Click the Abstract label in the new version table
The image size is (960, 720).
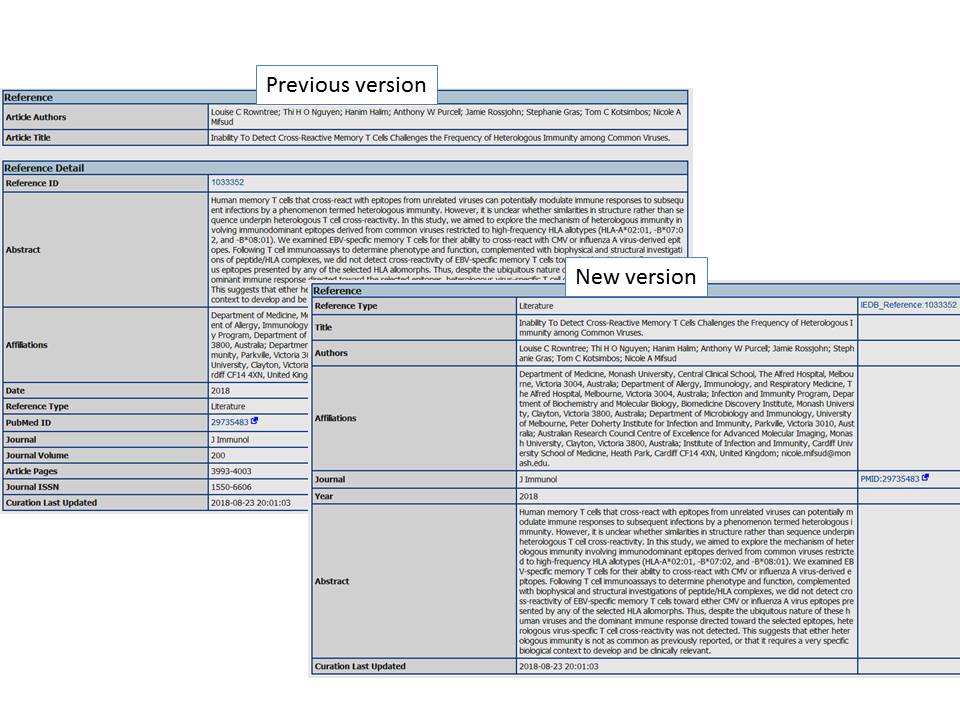click(332, 581)
